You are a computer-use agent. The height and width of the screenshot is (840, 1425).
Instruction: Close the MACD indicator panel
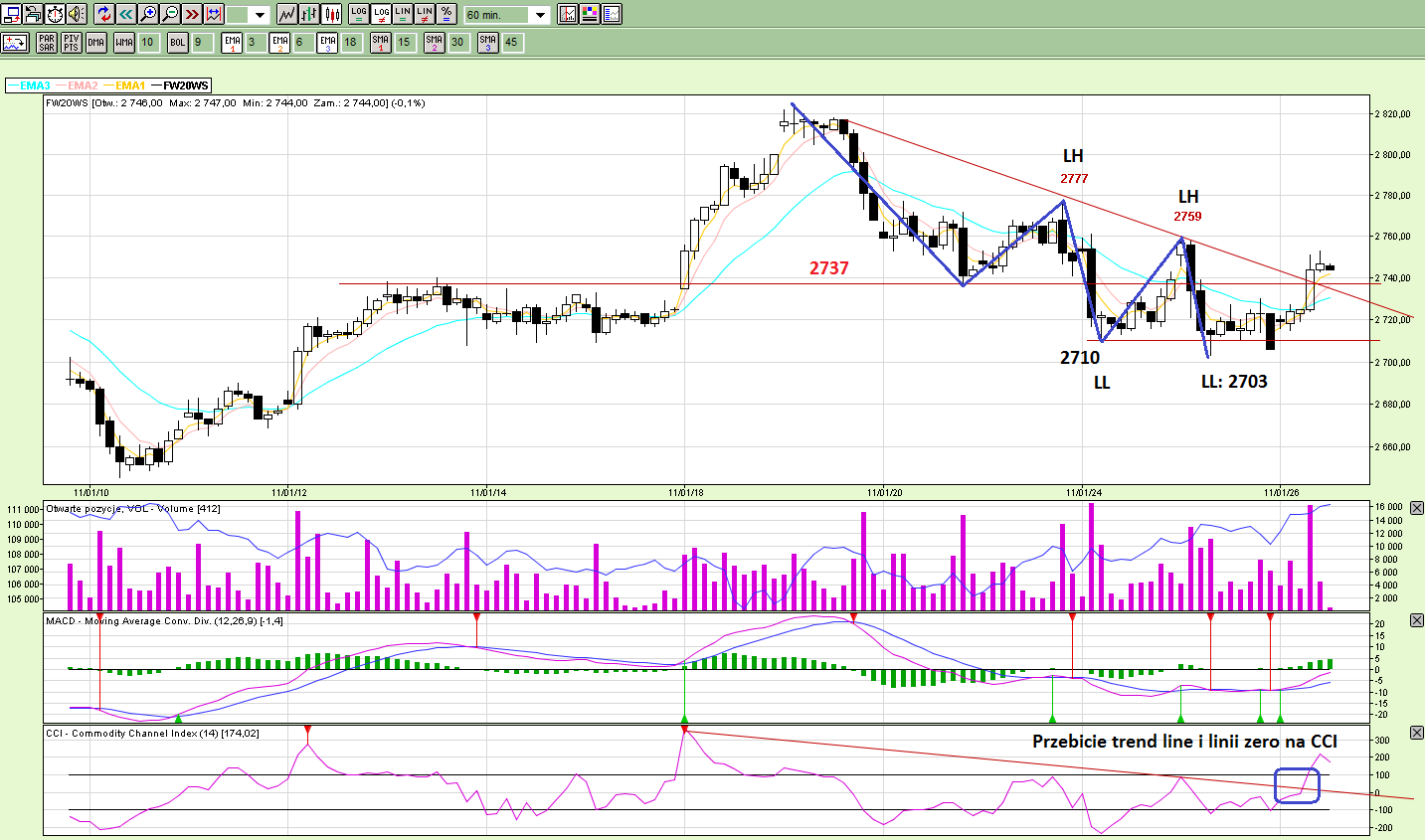pyautogui.click(x=1417, y=620)
